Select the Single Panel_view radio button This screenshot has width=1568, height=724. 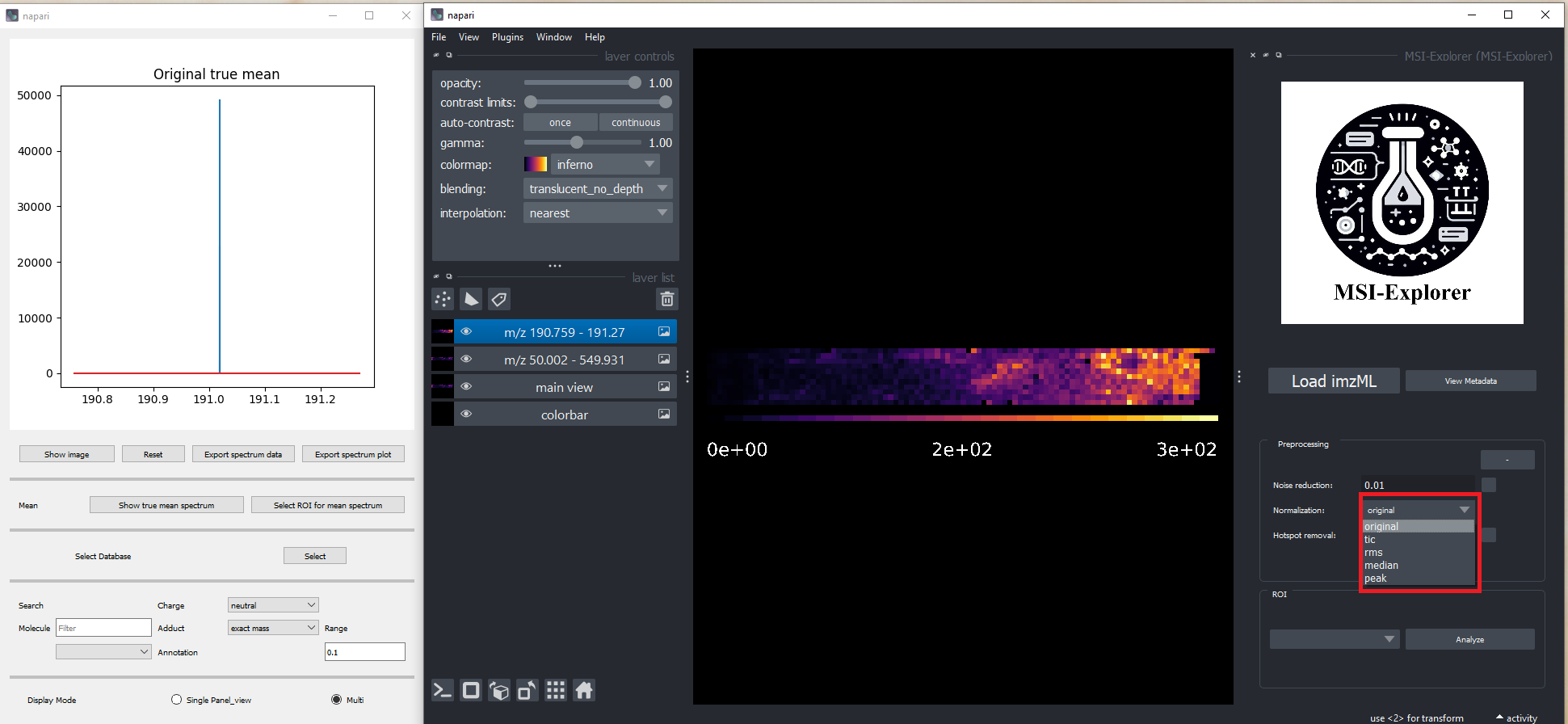tap(177, 700)
